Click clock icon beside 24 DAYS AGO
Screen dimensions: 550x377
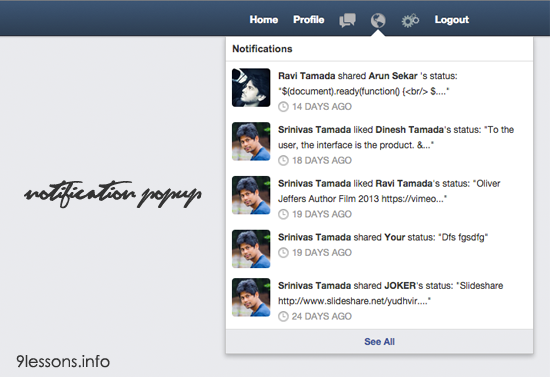pyautogui.click(x=283, y=317)
